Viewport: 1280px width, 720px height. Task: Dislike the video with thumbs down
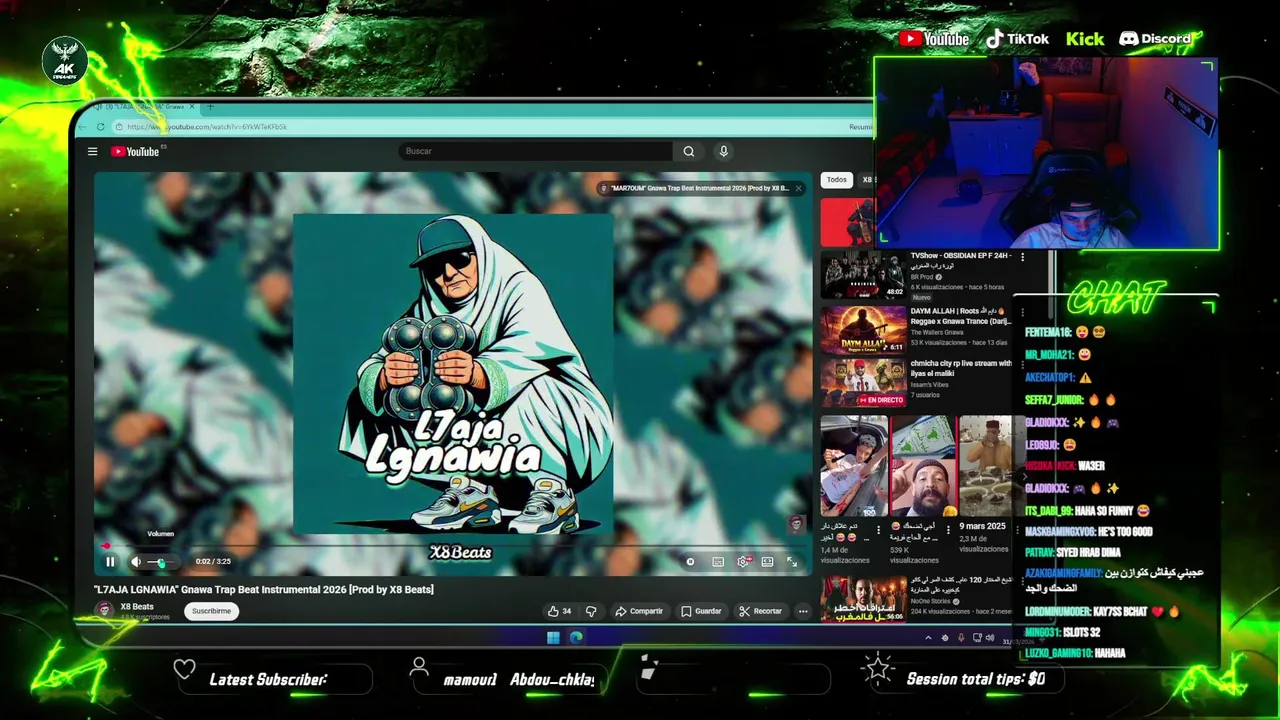[591, 611]
